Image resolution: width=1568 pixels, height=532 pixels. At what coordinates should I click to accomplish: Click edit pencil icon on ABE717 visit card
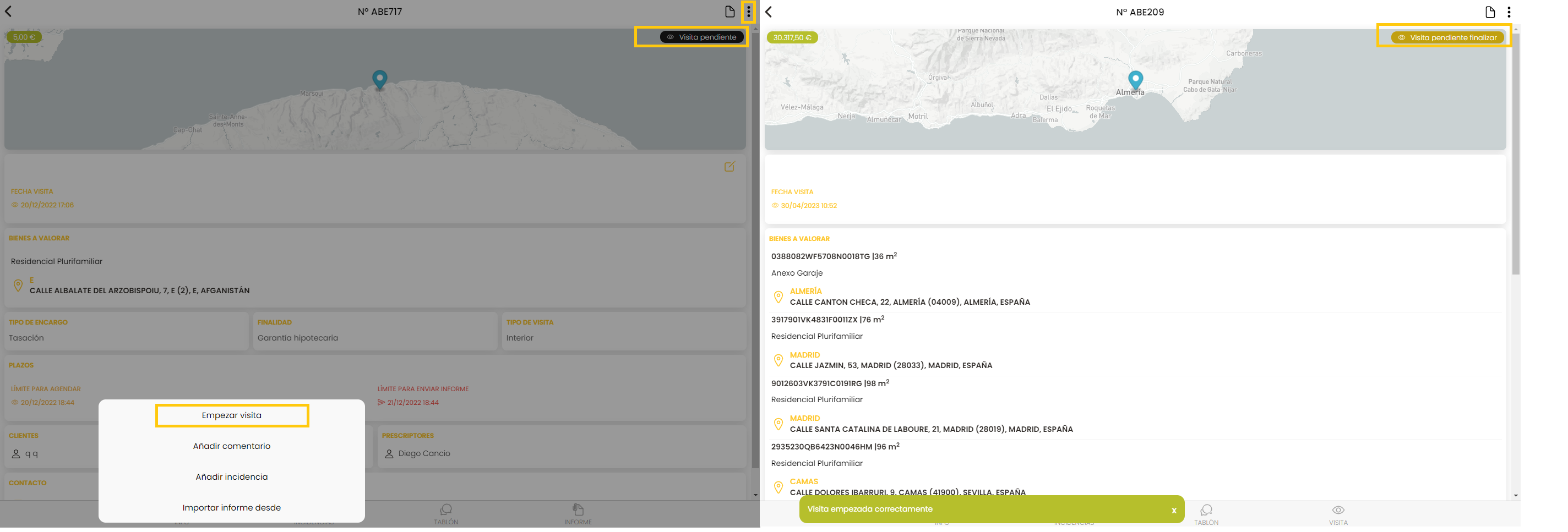point(729,167)
